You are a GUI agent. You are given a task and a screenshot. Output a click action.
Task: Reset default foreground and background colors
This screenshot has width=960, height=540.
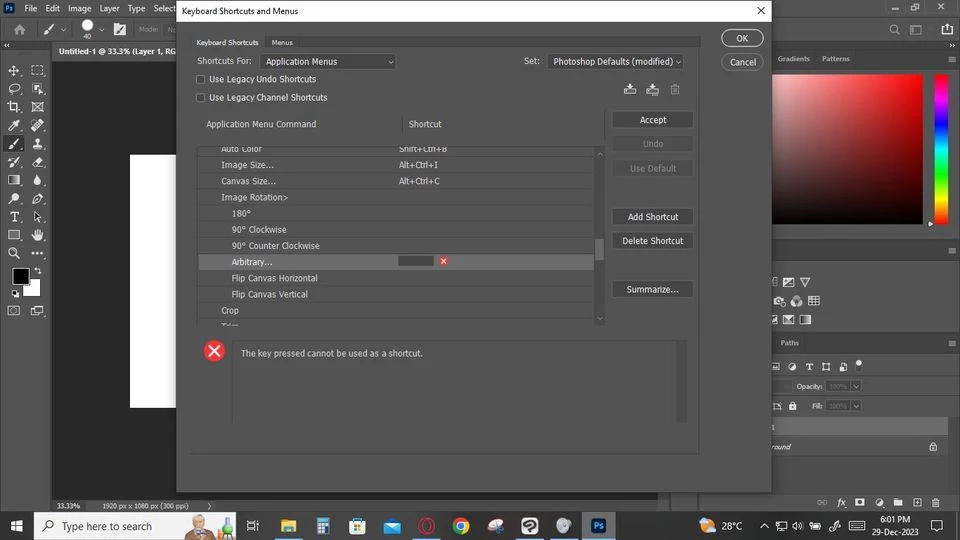click(x=15, y=294)
